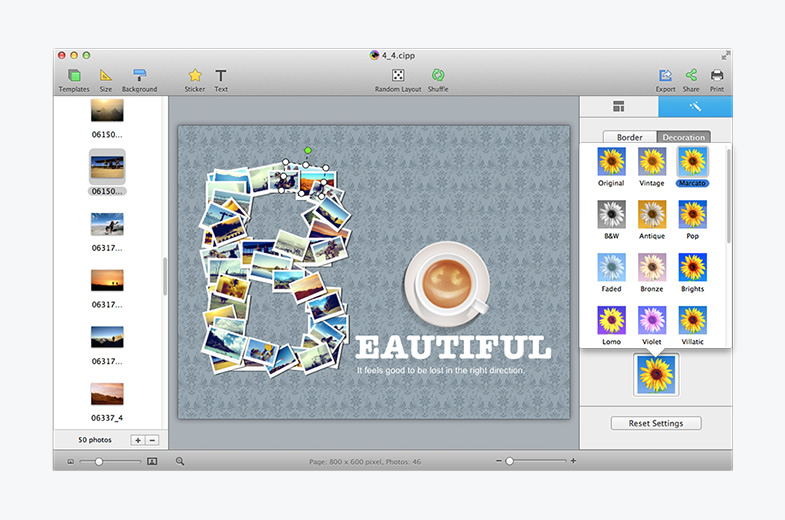The height and width of the screenshot is (520, 785).
Task: Switch to the layout panel tab
Action: [x=618, y=107]
